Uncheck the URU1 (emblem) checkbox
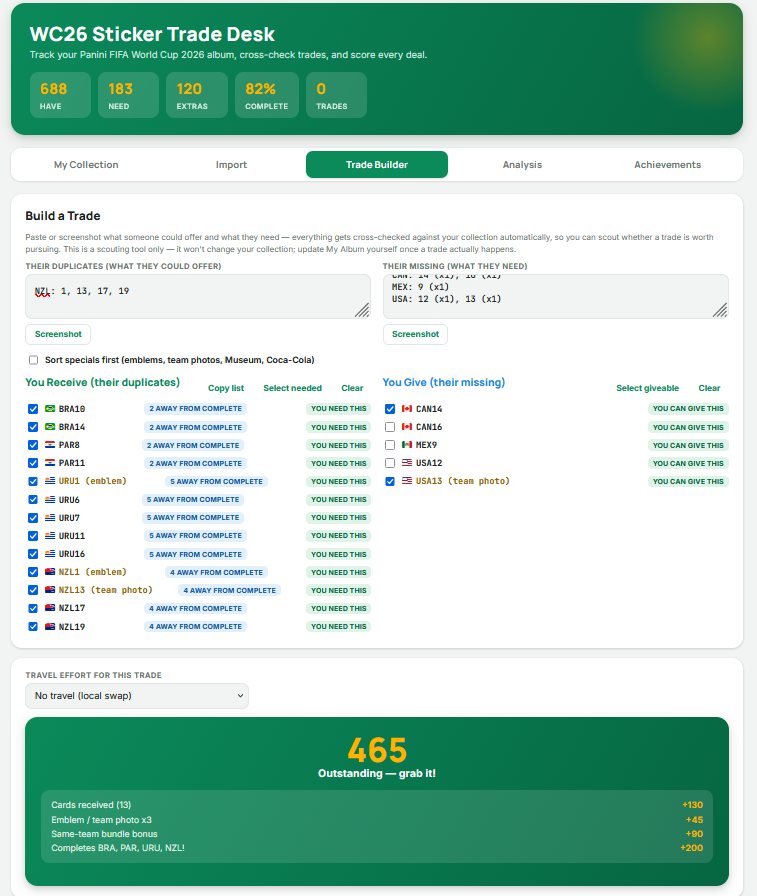The width and height of the screenshot is (757, 896). click(x=33, y=481)
